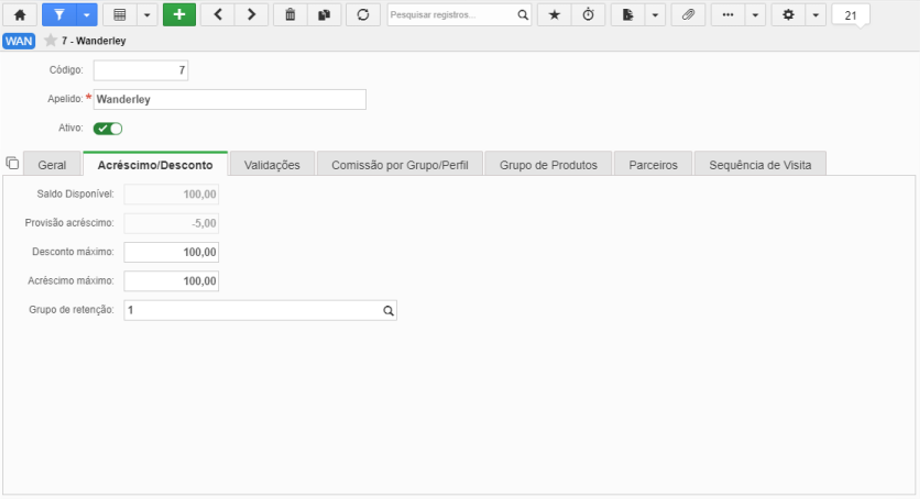The height and width of the screenshot is (499, 920).
Task: Go to the home screen icon
Action: tap(20, 15)
